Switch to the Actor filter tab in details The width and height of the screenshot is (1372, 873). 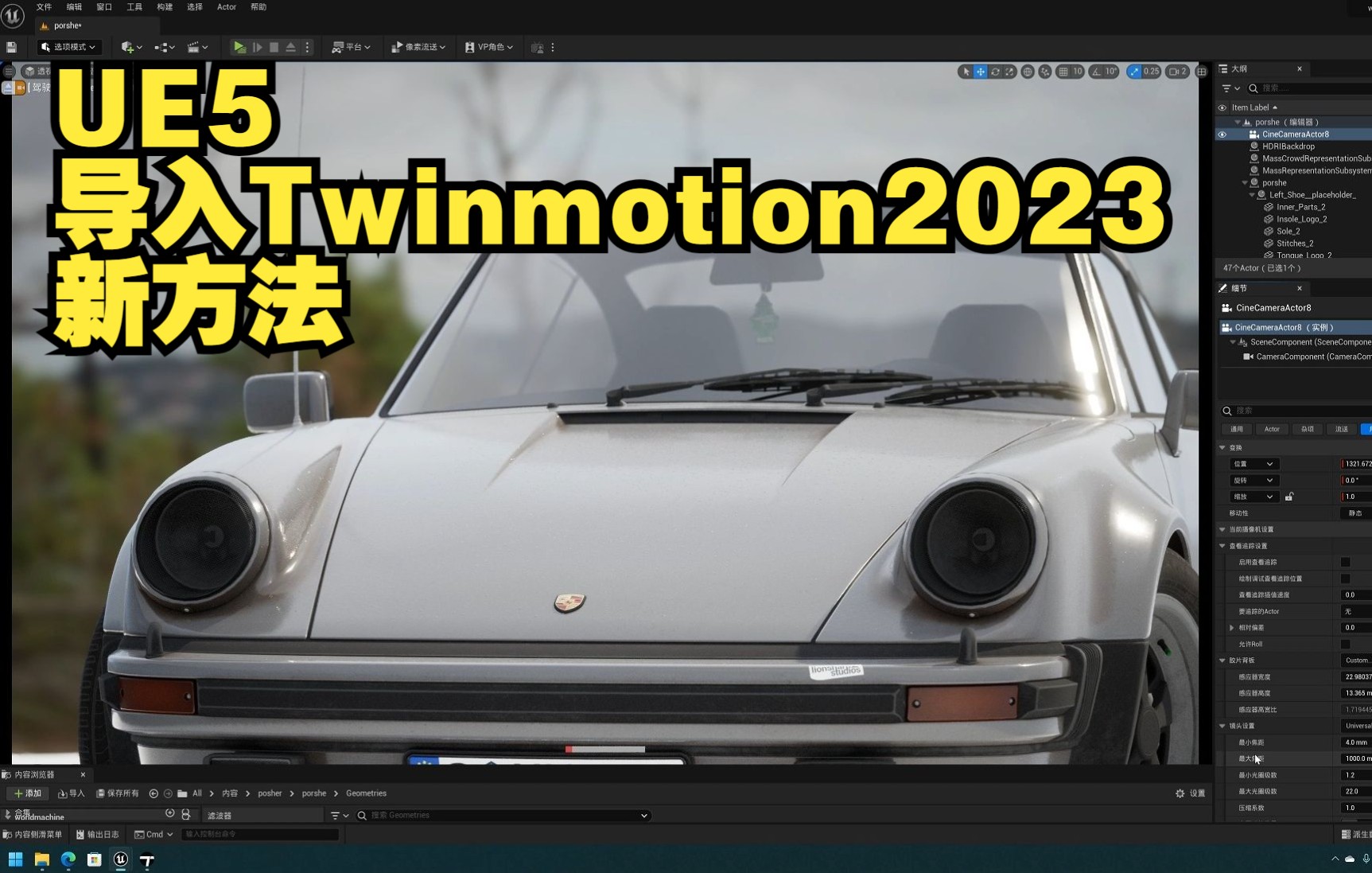tap(1272, 429)
